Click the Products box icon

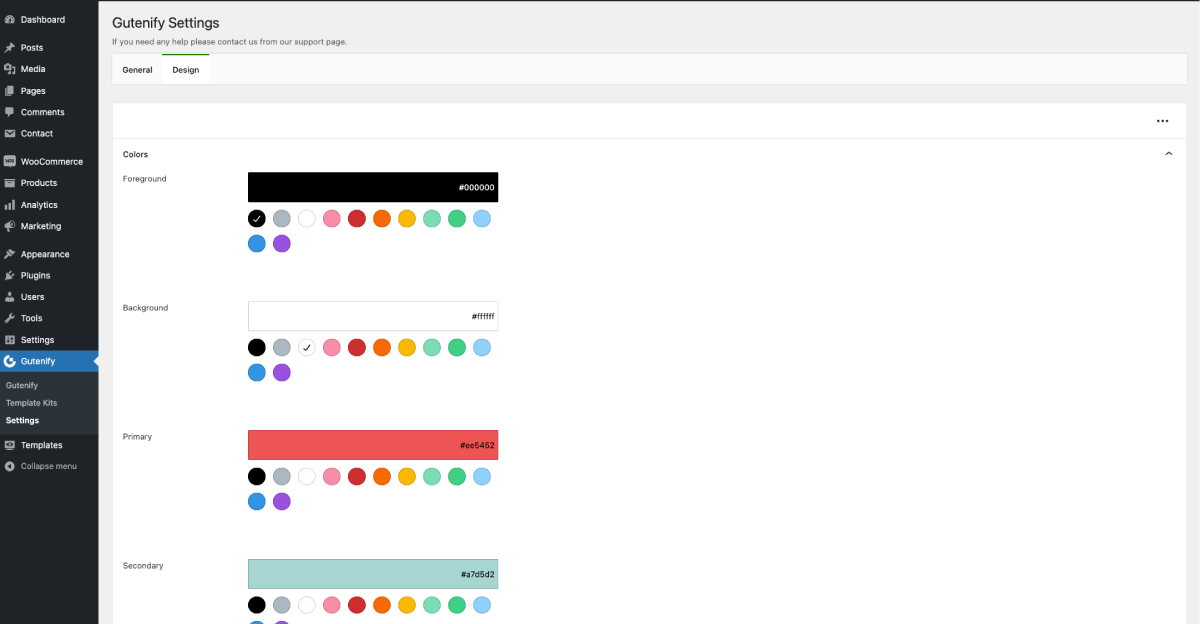(x=10, y=183)
